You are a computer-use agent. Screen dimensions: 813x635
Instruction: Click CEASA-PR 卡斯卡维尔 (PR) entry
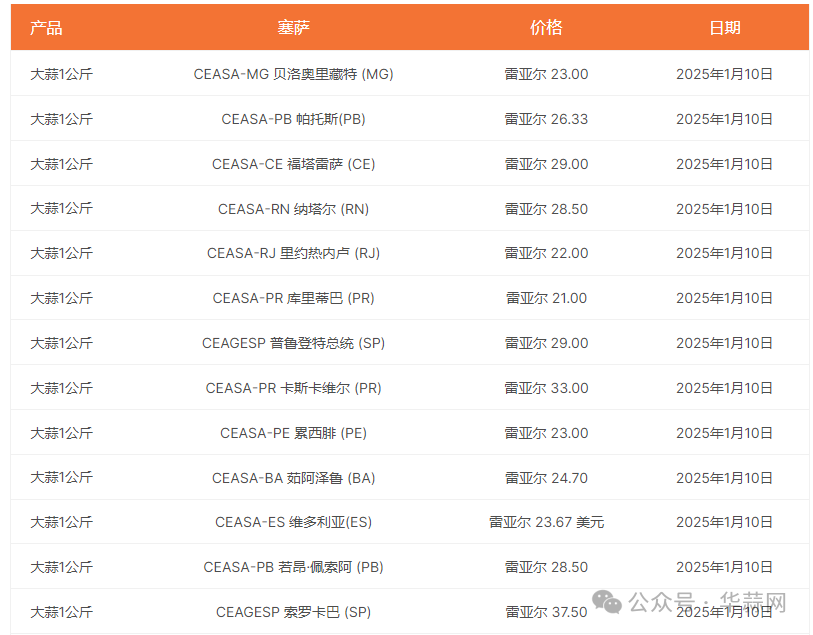[293, 388]
